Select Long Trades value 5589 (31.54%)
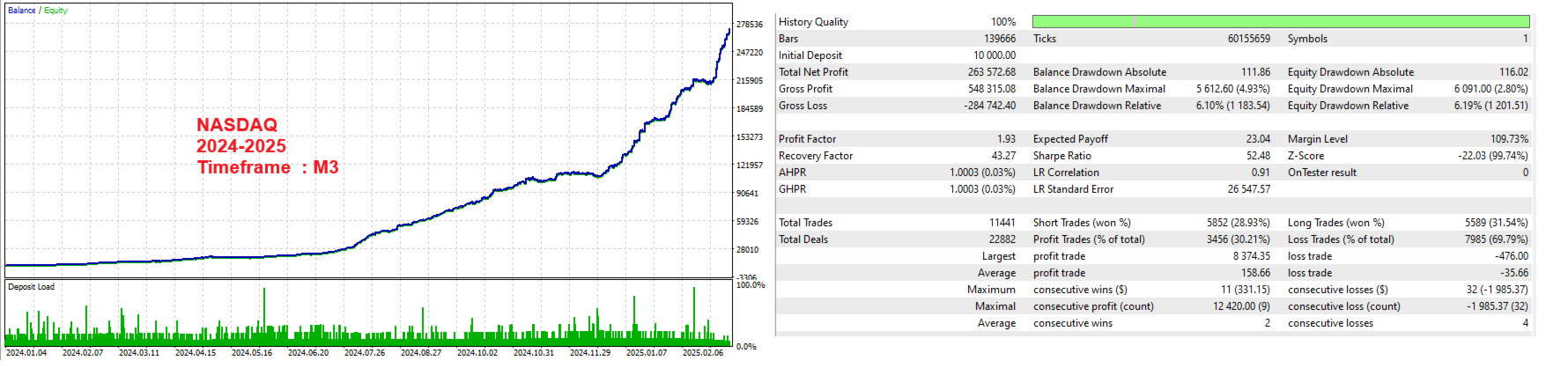The image size is (1568, 368). click(x=1497, y=223)
